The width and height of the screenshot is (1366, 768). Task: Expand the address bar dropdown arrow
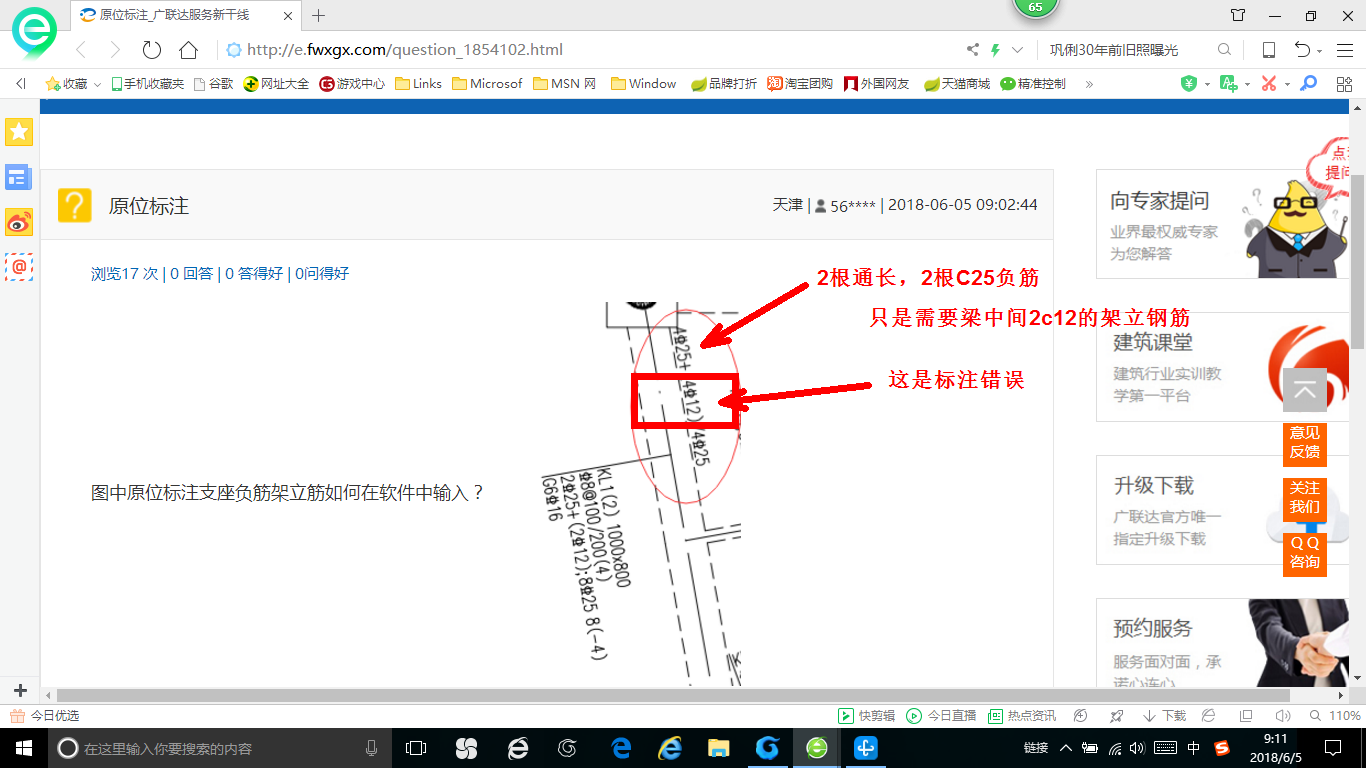point(1018,50)
